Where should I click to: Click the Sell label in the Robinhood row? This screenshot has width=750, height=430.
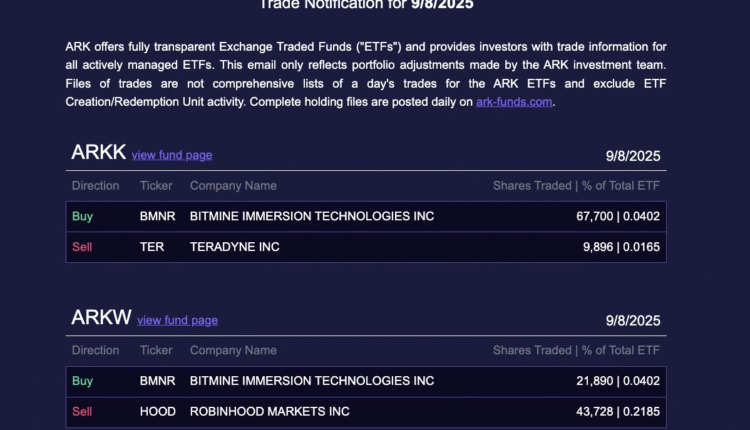point(82,411)
